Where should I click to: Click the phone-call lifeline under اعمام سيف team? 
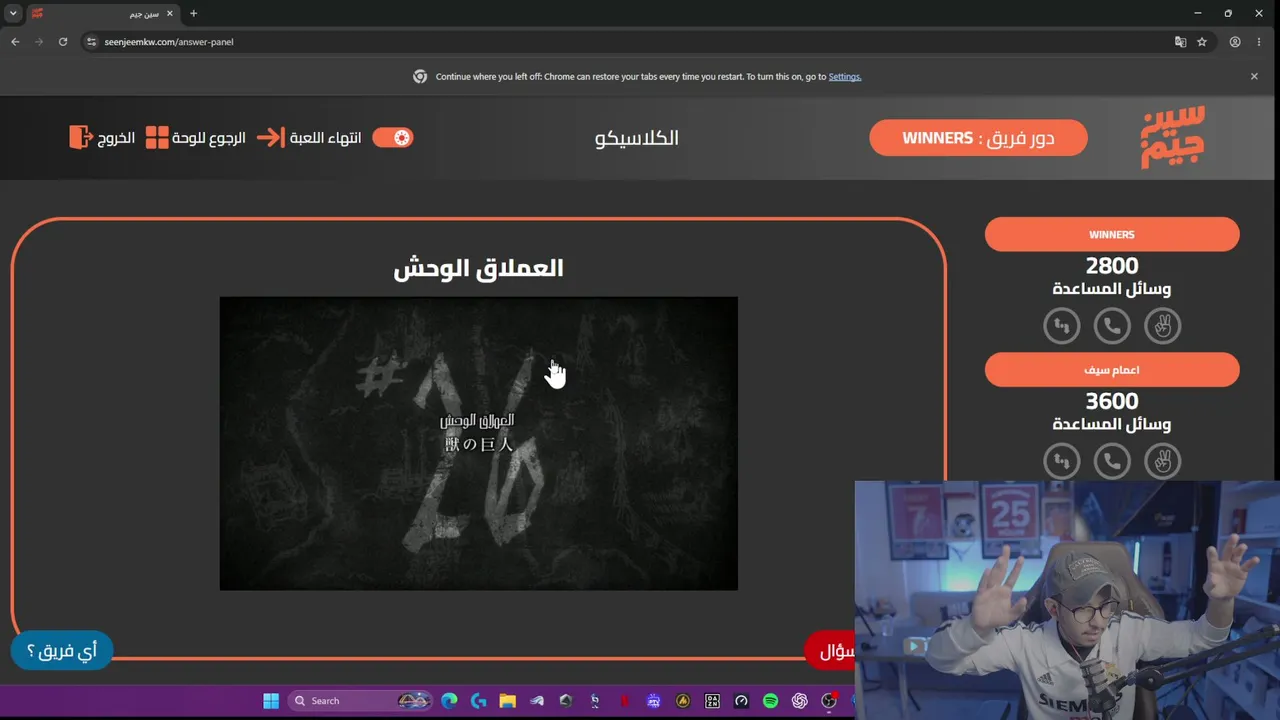(x=1112, y=461)
